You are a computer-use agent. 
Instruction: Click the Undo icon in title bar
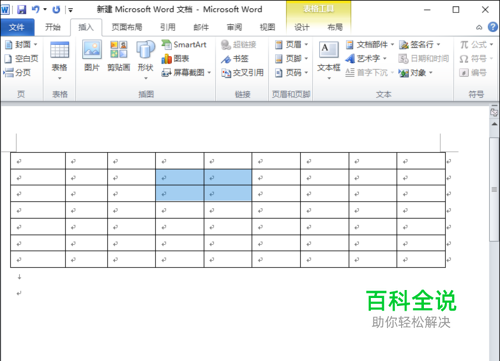(x=36, y=10)
